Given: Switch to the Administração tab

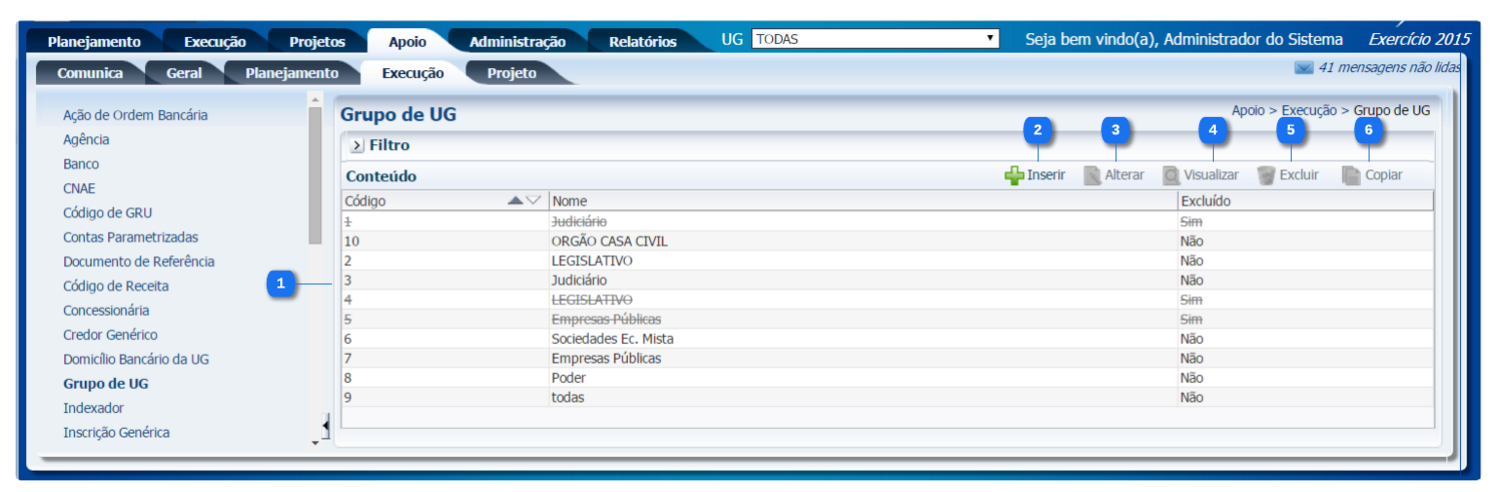Looking at the screenshot, I should (x=517, y=42).
